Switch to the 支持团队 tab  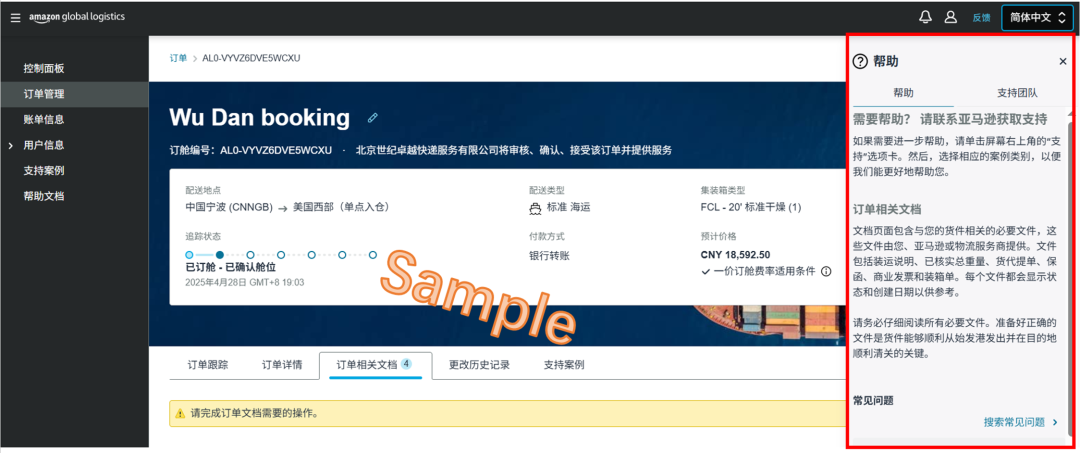point(1017,93)
